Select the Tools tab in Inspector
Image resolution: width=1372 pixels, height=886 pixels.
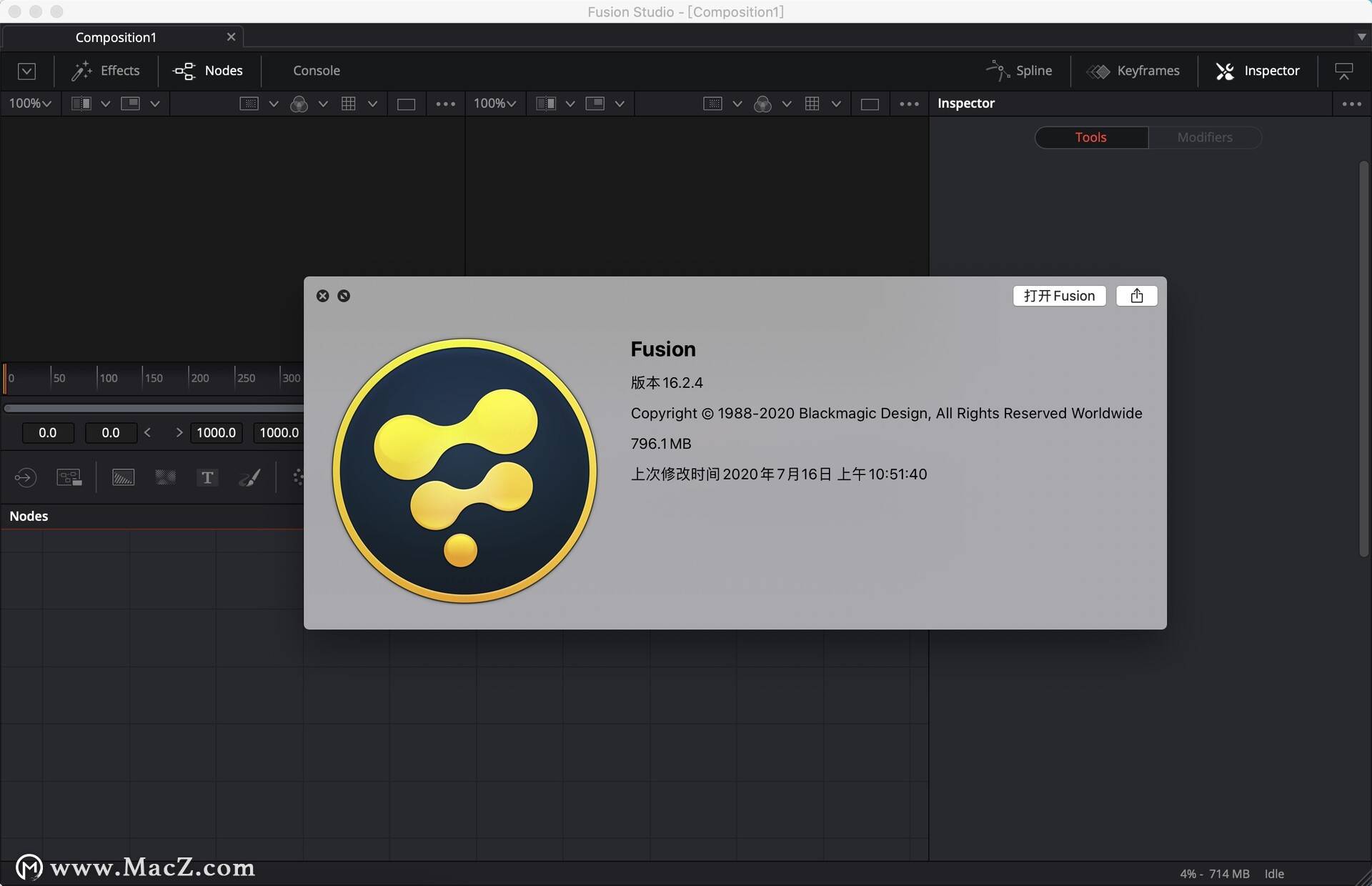click(x=1091, y=137)
